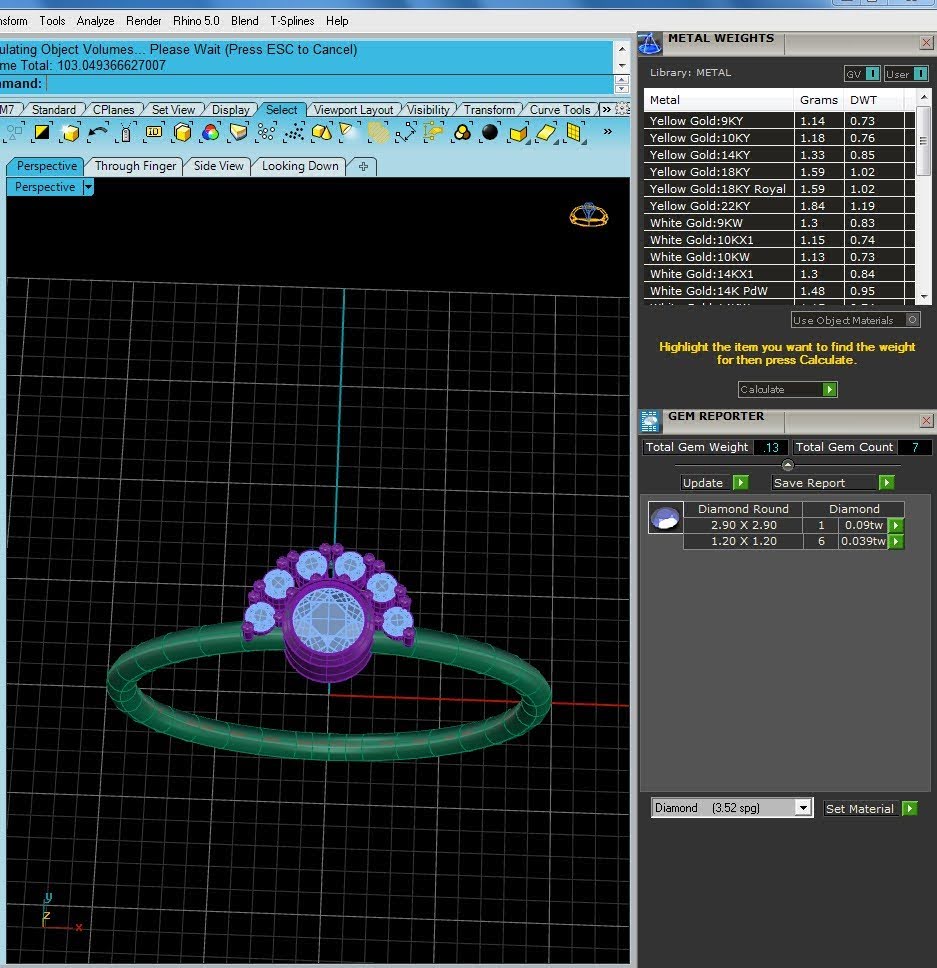Open the Diamond material dropdown

click(x=731, y=807)
